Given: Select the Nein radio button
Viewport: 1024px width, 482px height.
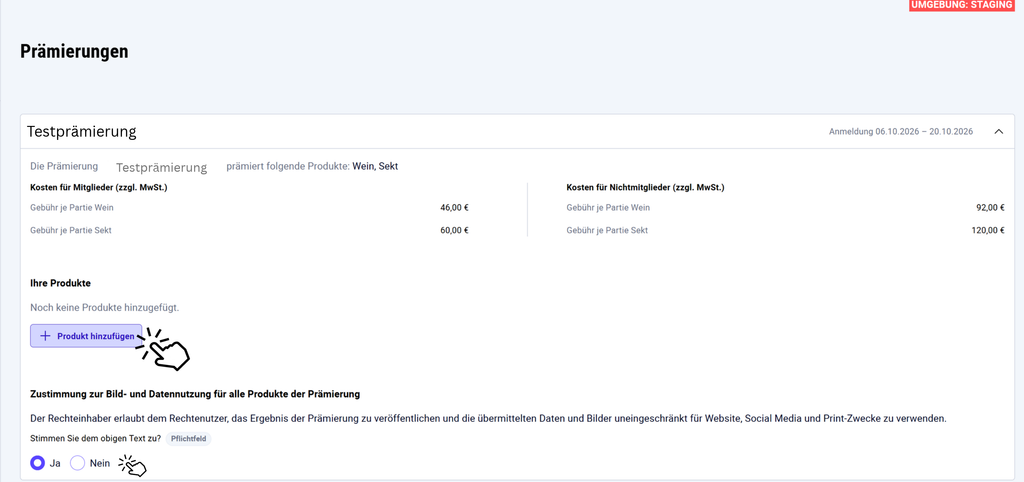Looking at the screenshot, I should (78, 463).
